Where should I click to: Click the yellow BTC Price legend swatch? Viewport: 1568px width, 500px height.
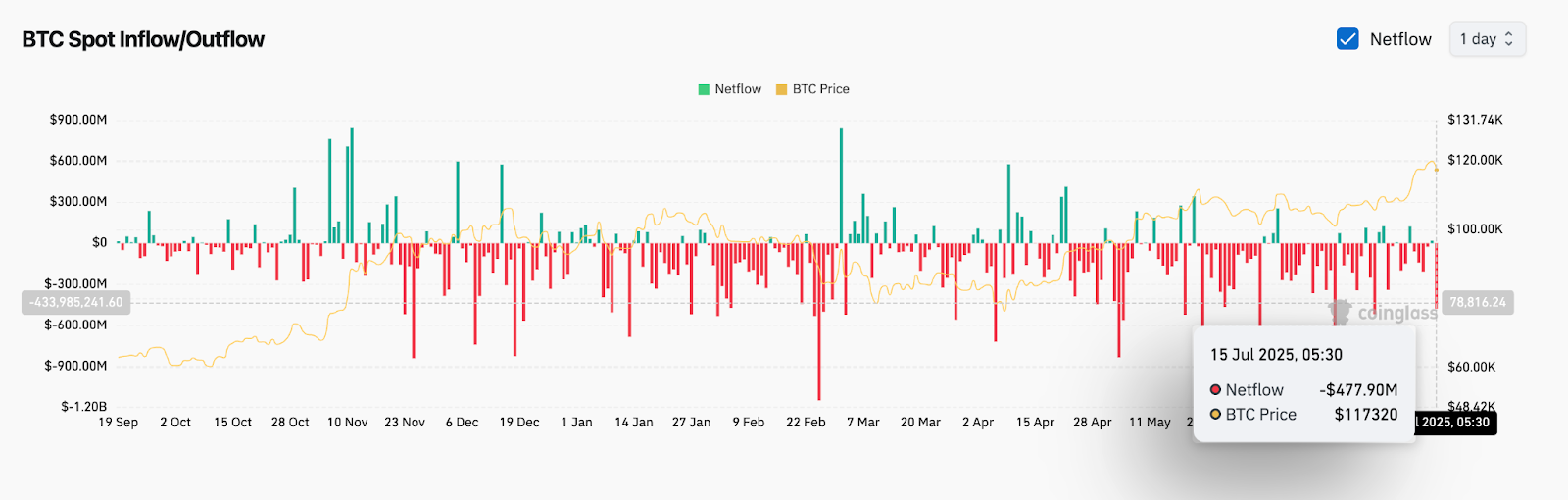pos(781,89)
